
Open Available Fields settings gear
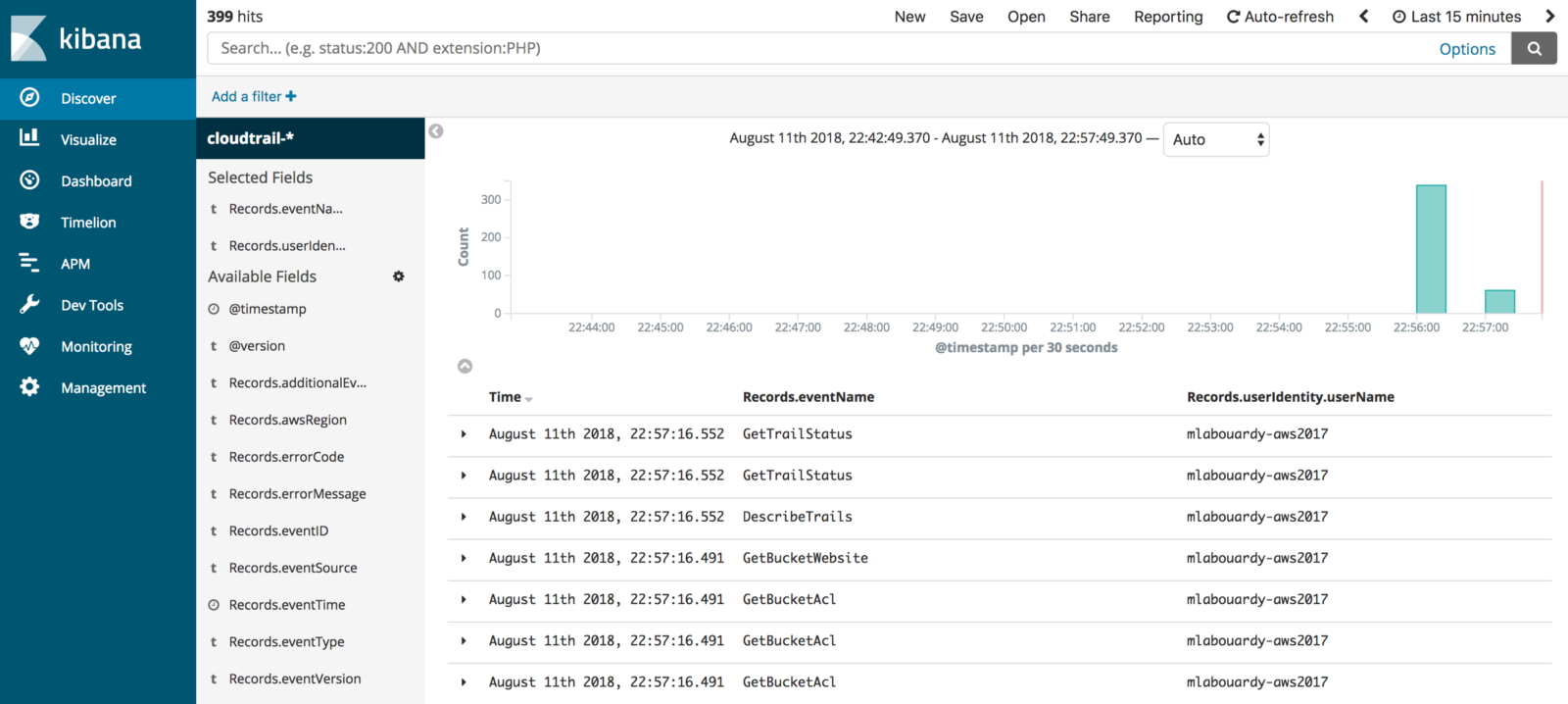(x=399, y=277)
